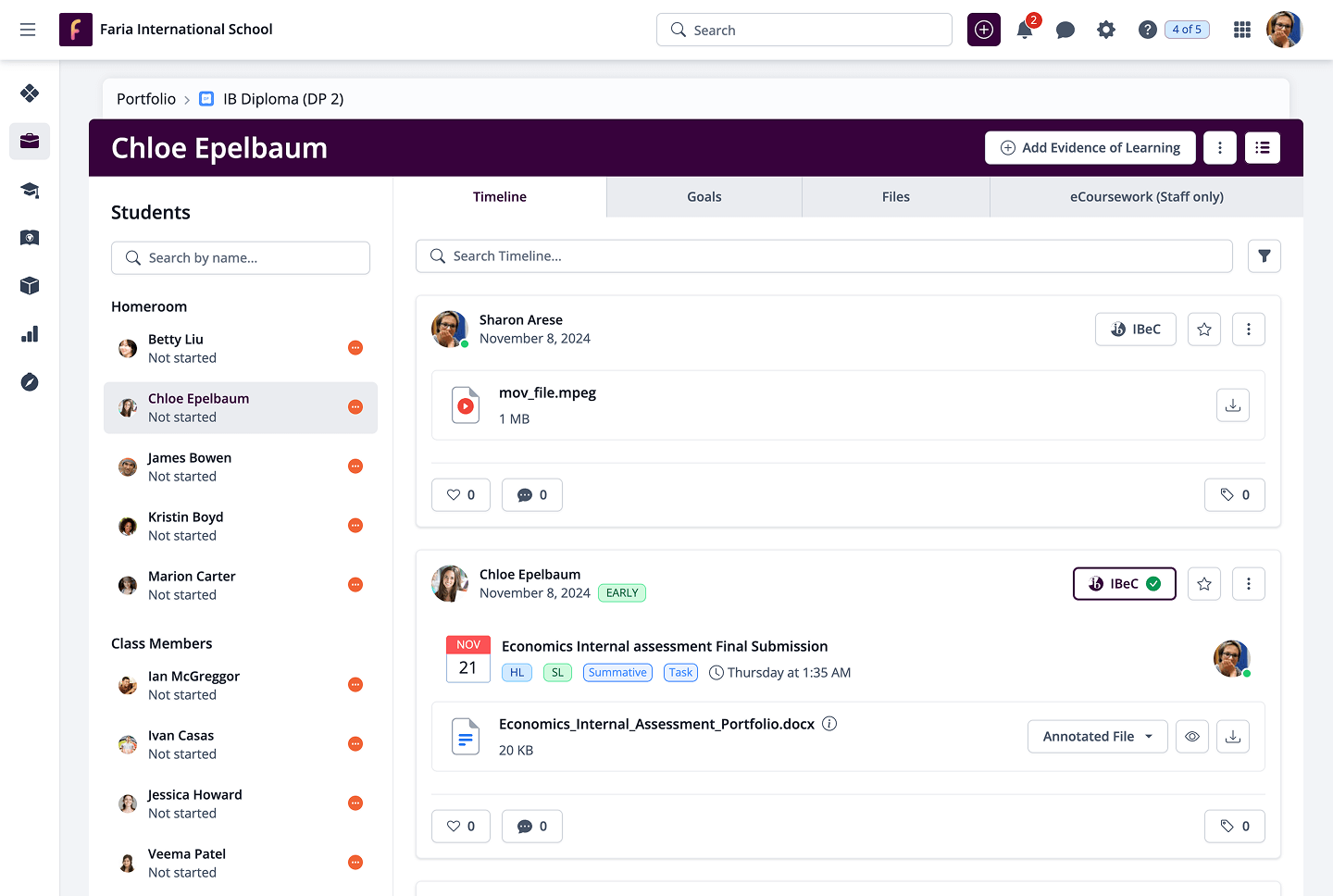Open the settings gear in header

(x=1106, y=31)
